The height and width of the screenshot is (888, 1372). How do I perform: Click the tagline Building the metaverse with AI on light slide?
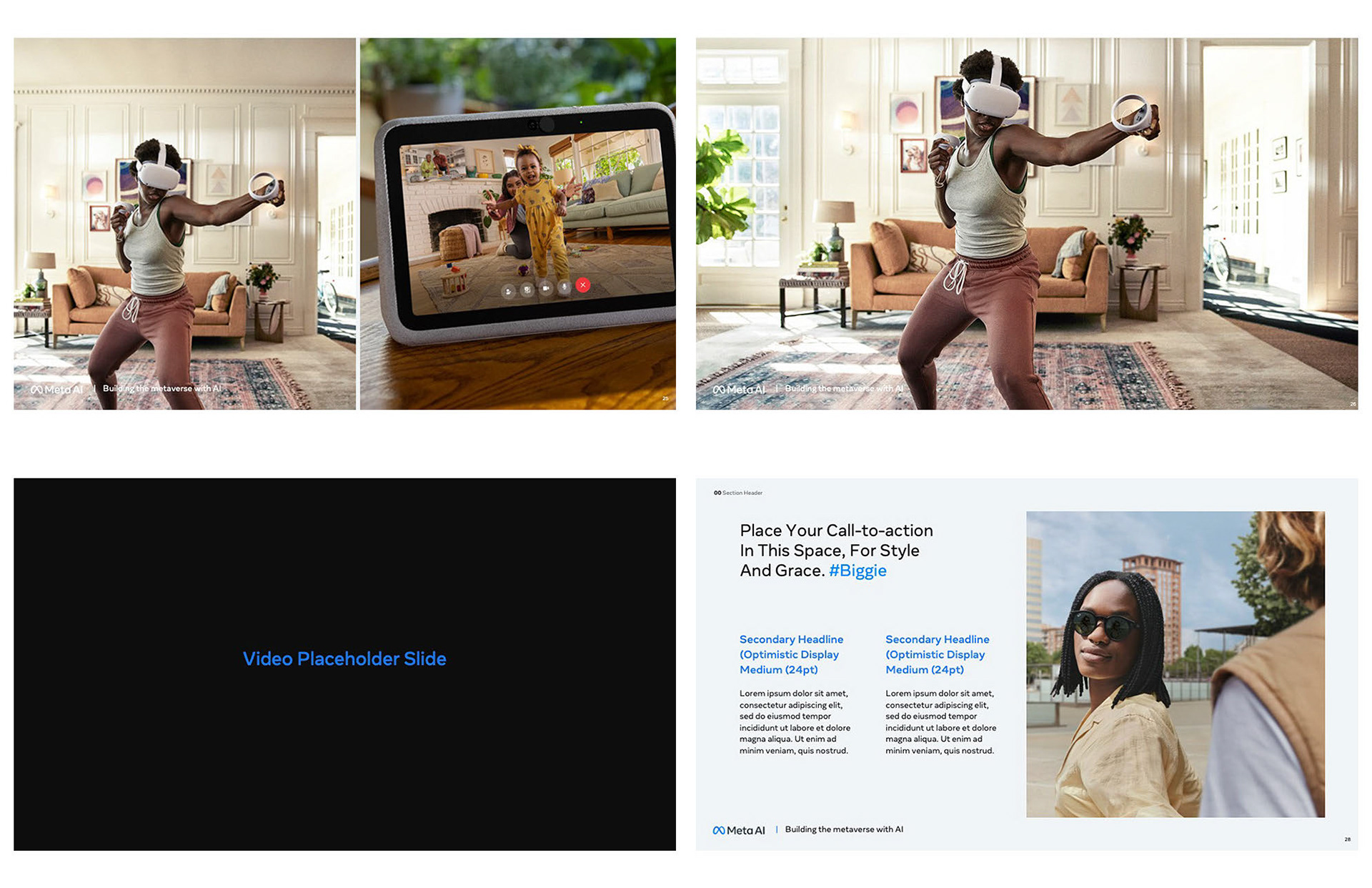tap(844, 829)
